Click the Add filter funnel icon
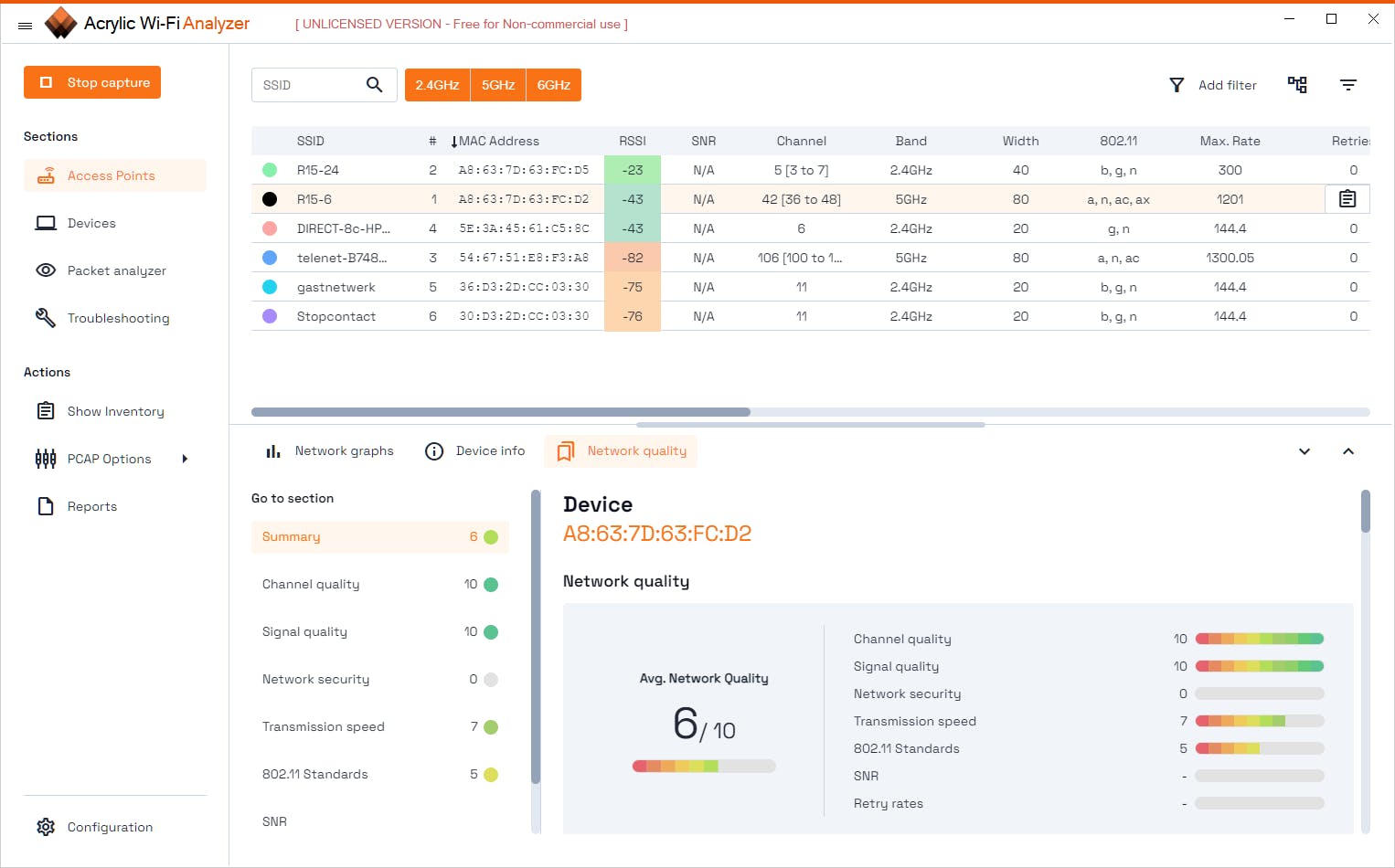Viewport: 1395px width, 868px height. (x=1177, y=85)
